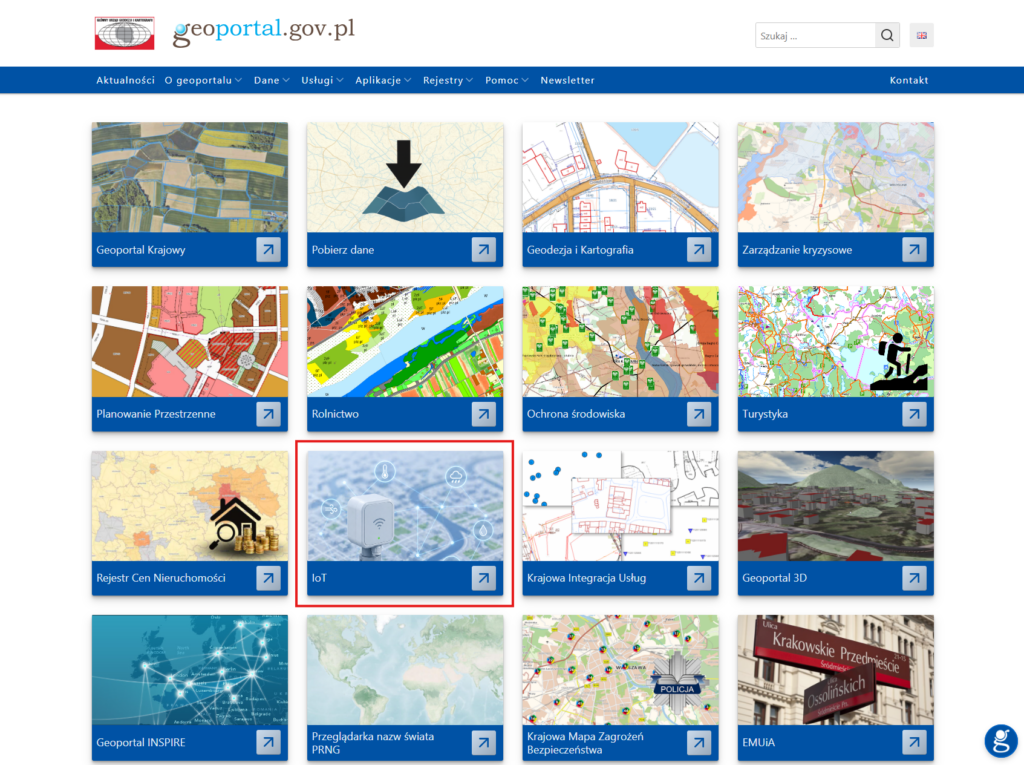Expand the Aplikacje dropdown menu
Screen dimensions: 1024x765
tap(382, 80)
